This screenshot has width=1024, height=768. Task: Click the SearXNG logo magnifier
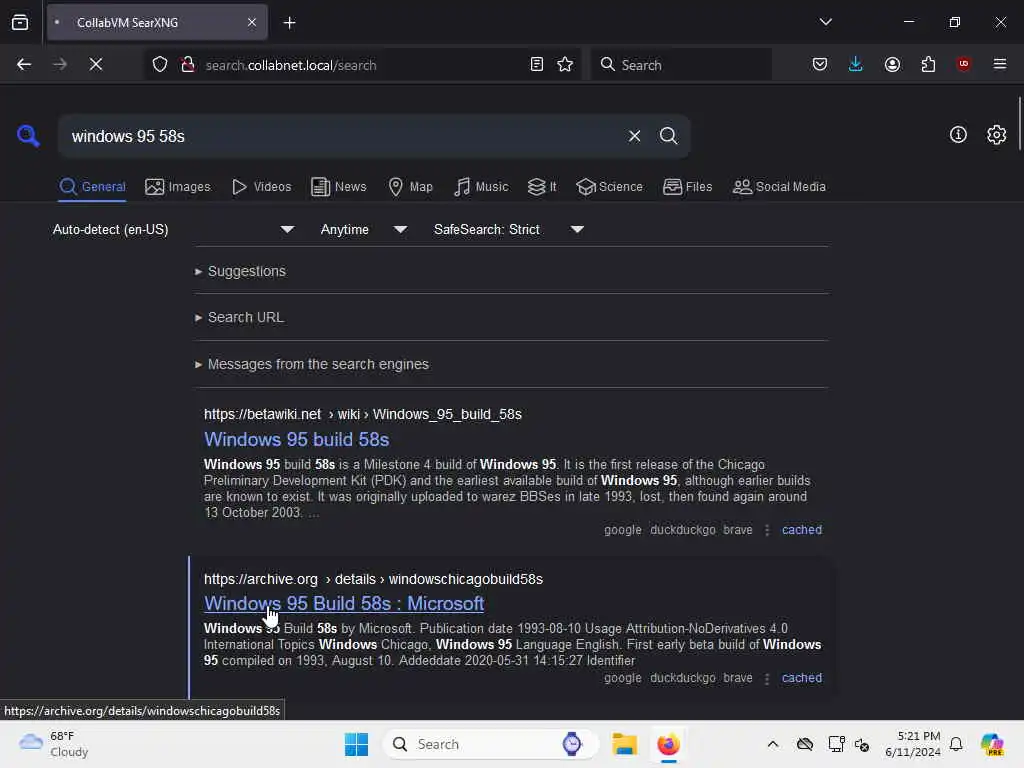click(x=28, y=136)
